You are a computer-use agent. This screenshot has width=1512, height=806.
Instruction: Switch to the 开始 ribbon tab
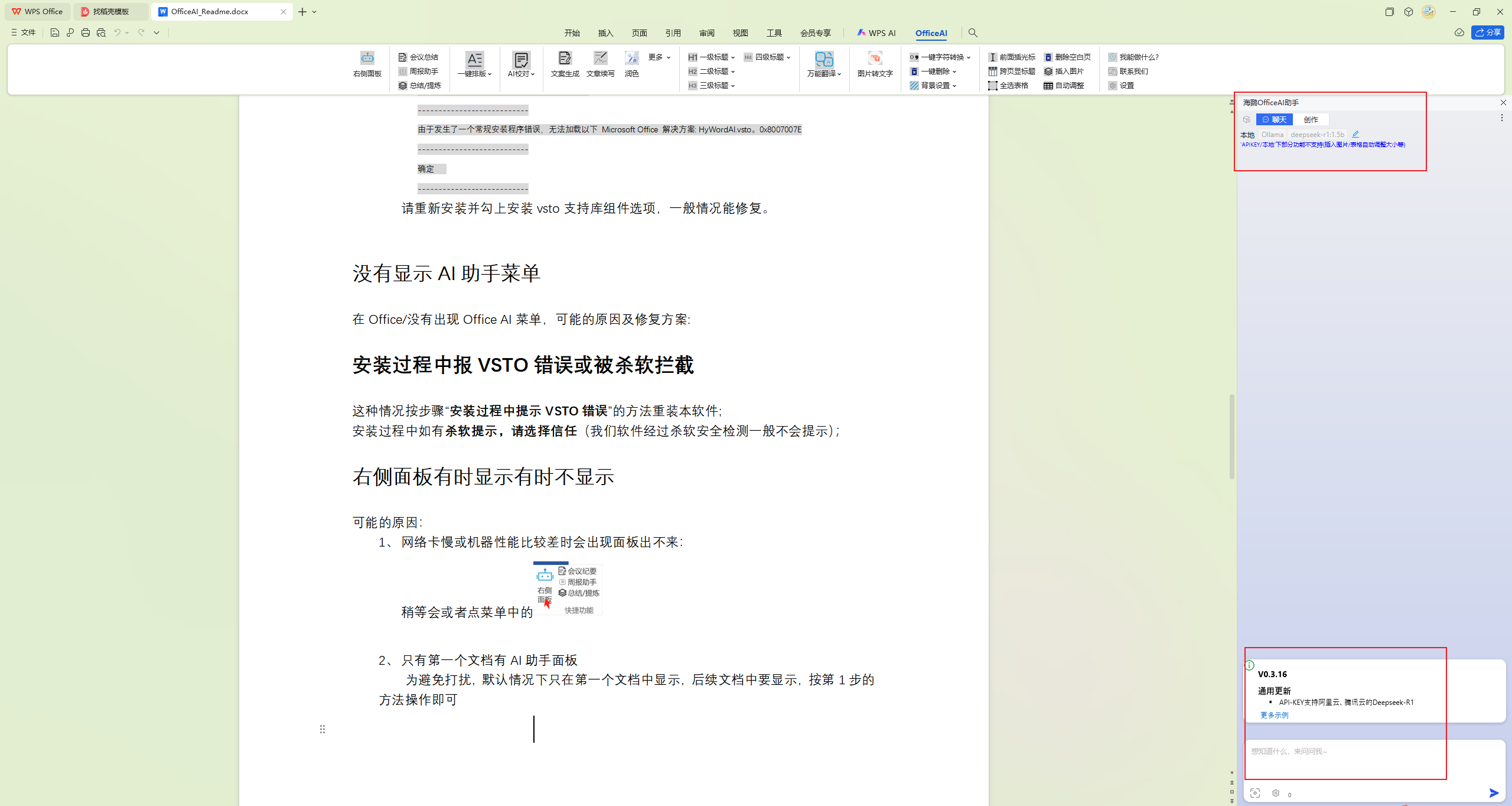[x=571, y=33]
